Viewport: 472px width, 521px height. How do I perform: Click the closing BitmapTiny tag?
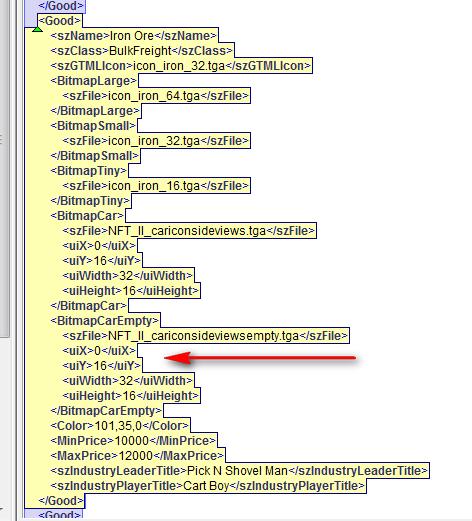[x=90, y=201]
